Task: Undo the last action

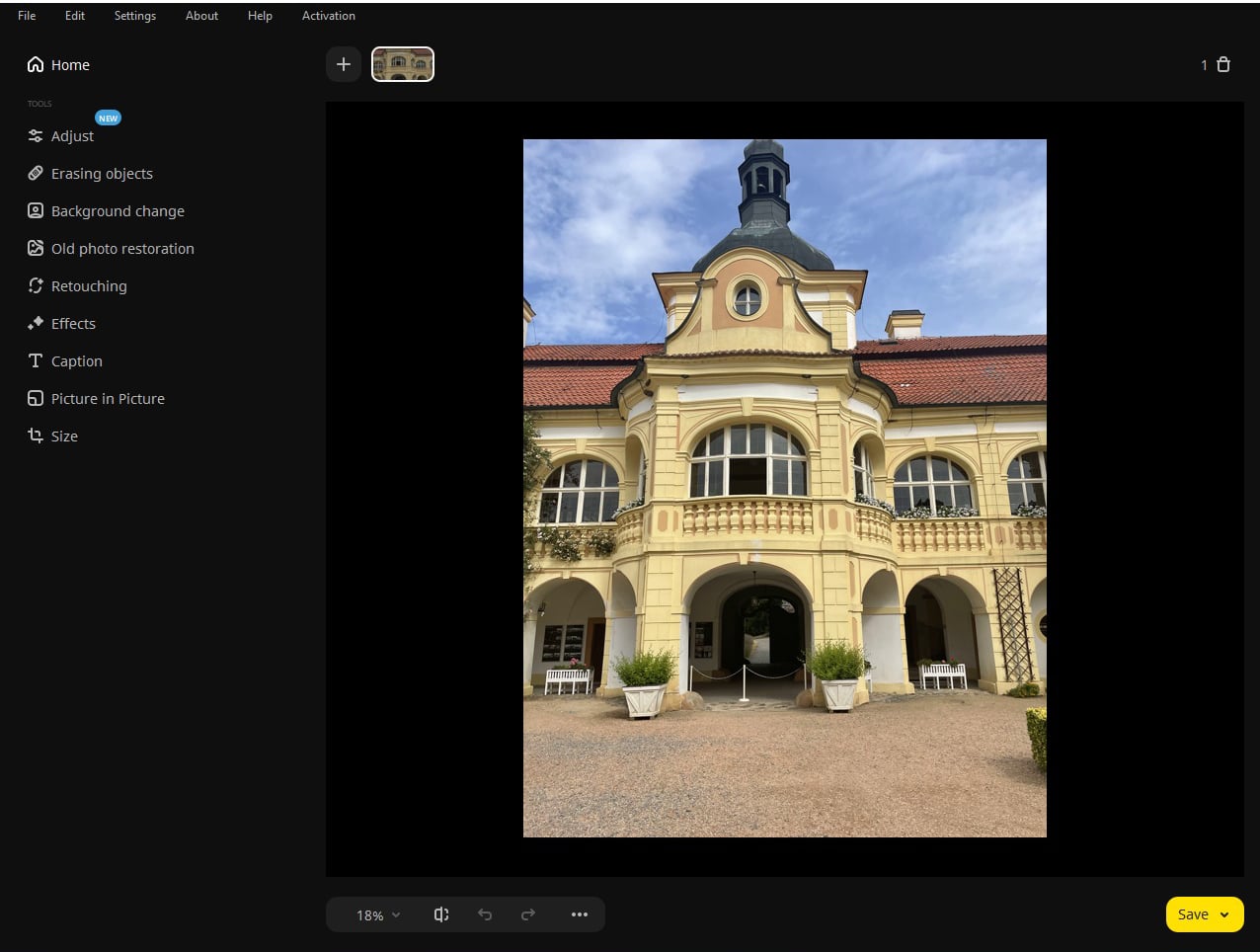Action: (x=485, y=914)
